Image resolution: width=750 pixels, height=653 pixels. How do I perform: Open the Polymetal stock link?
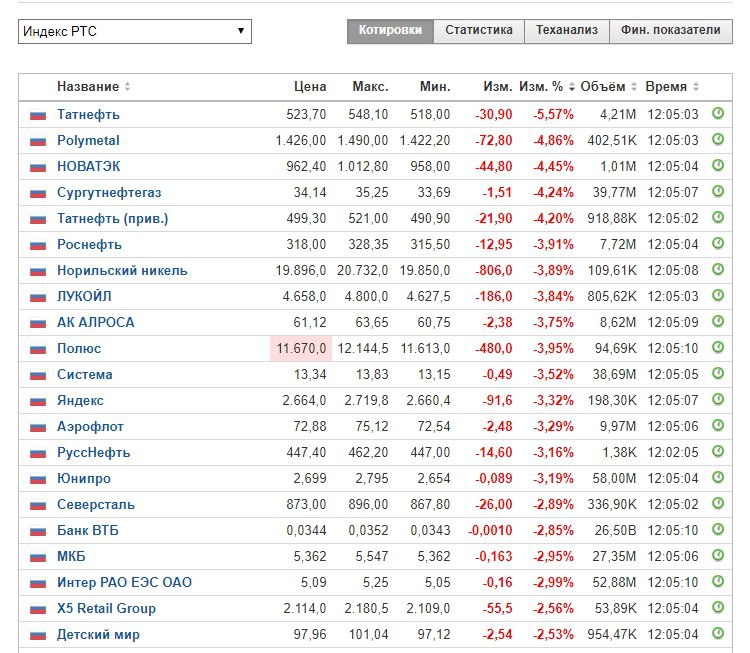coord(88,141)
